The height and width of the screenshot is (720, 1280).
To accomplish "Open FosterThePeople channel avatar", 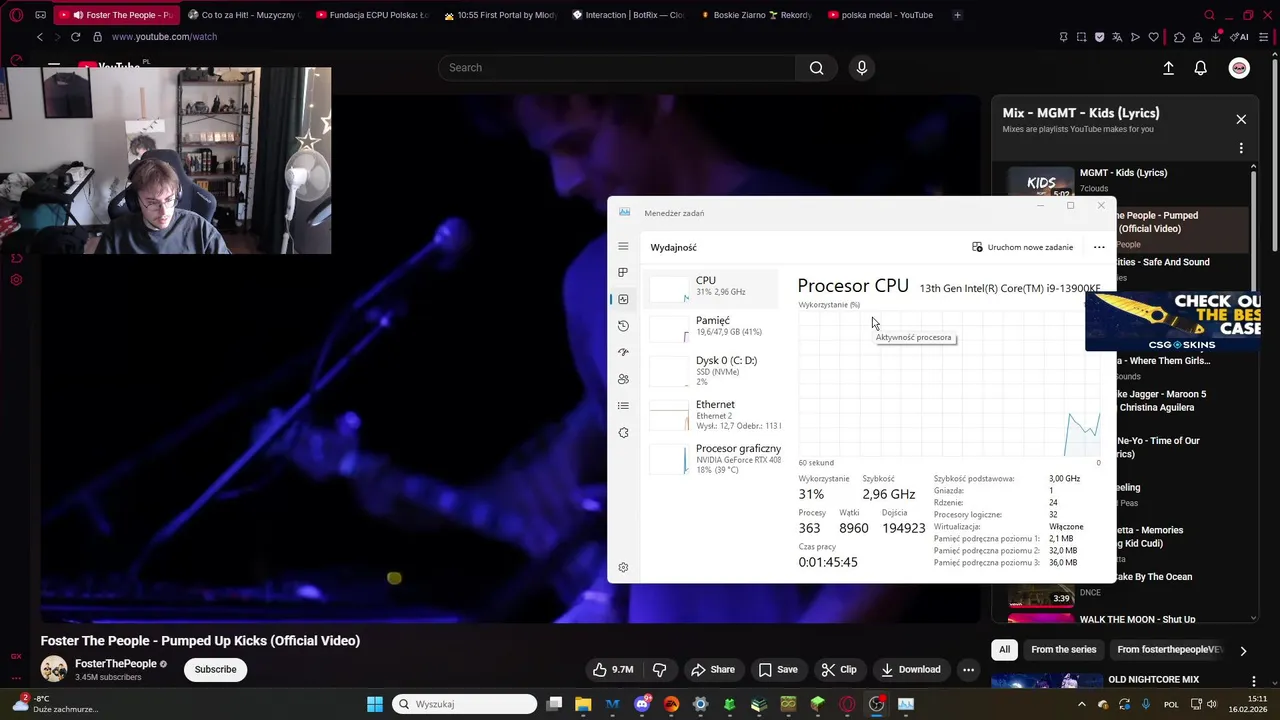I will [x=54, y=669].
